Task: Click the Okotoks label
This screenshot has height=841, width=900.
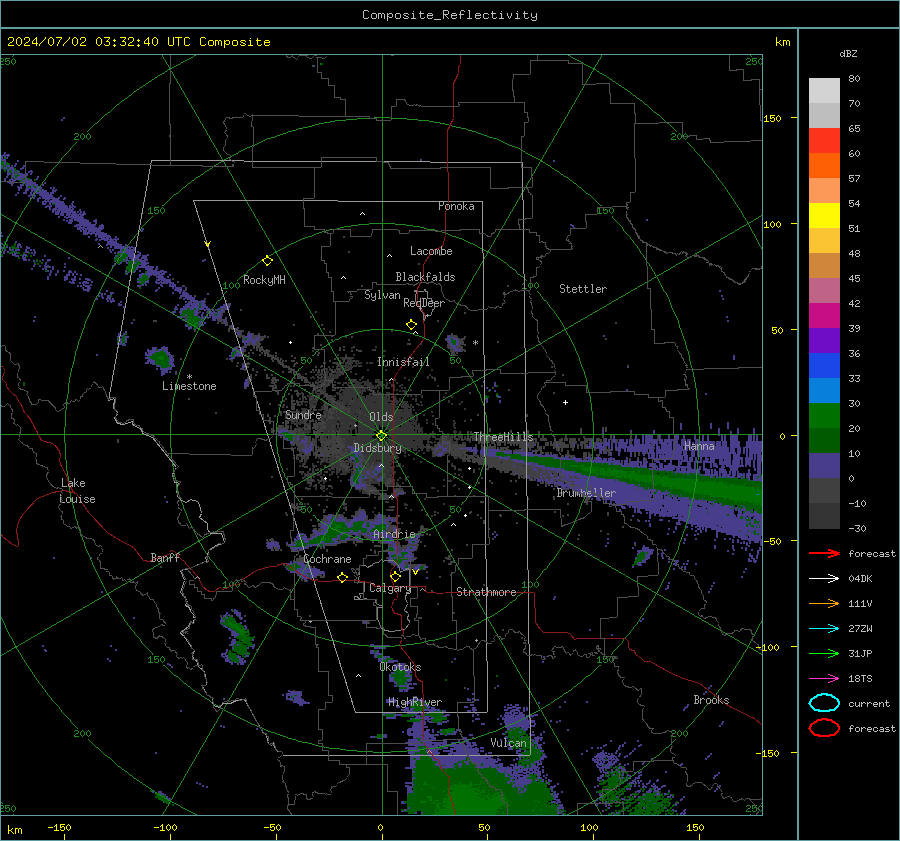Action: (x=400, y=667)
